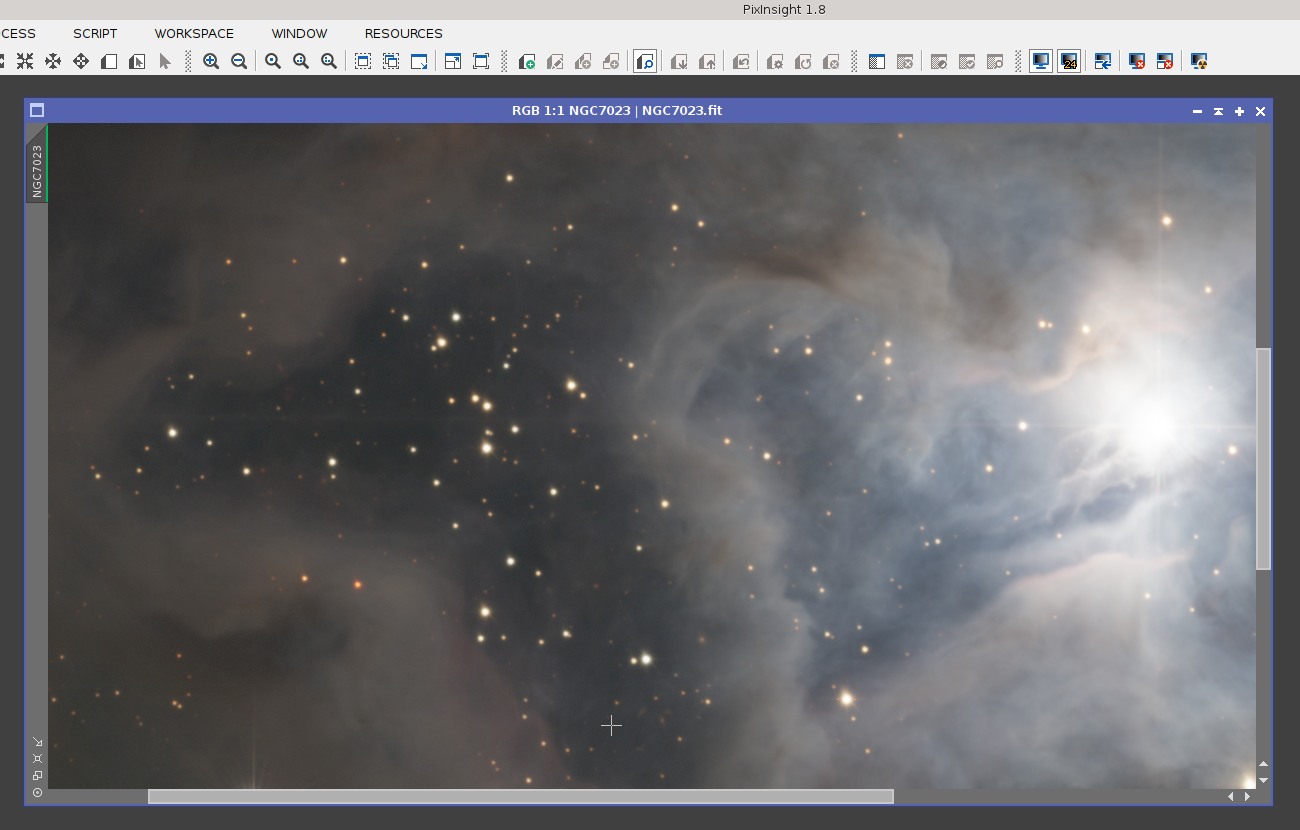Click the scroll right arrow at window bottom

click(1247, 797)
